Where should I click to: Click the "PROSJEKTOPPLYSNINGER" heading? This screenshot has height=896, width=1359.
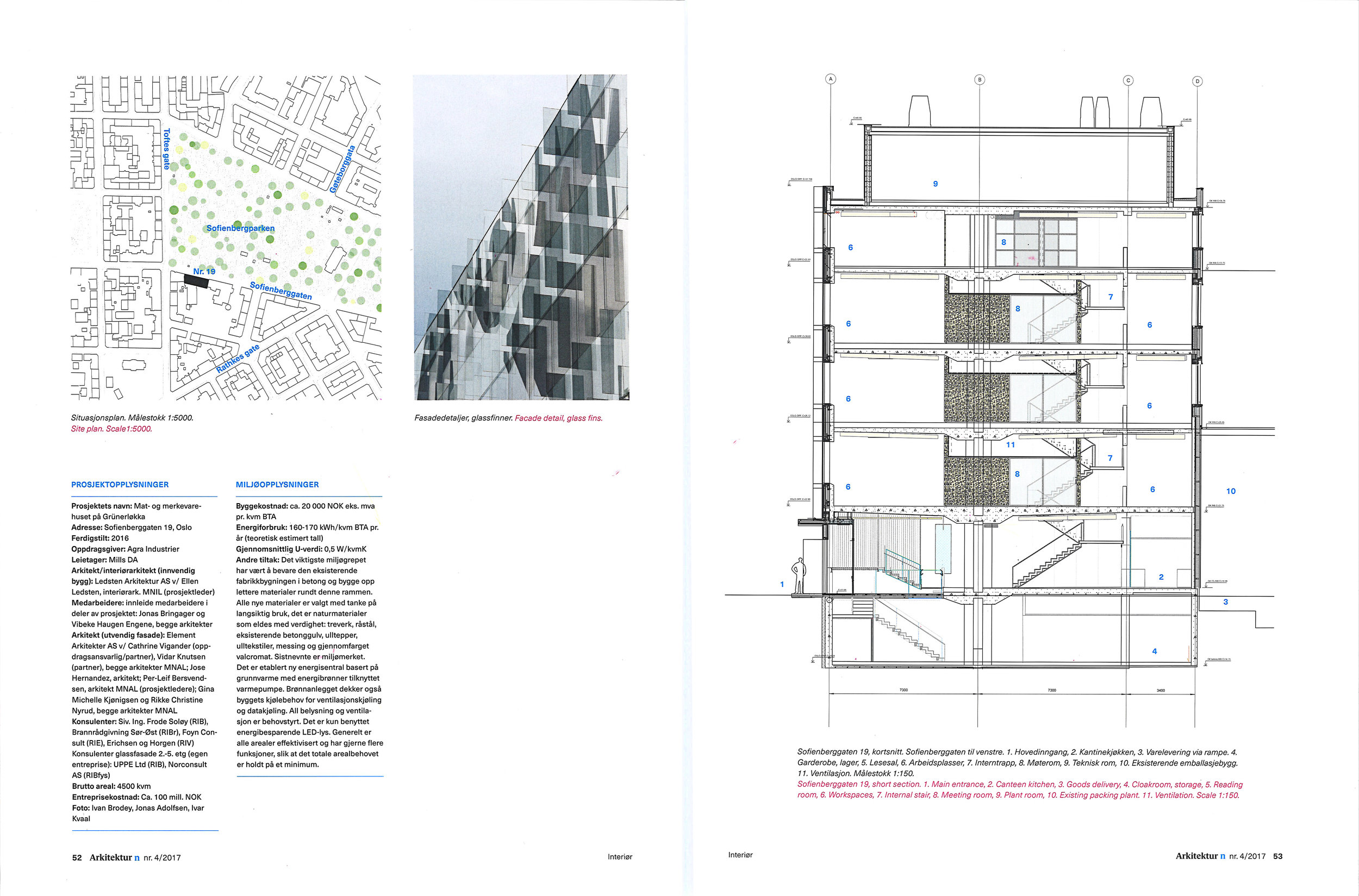[x=120, y=485]
